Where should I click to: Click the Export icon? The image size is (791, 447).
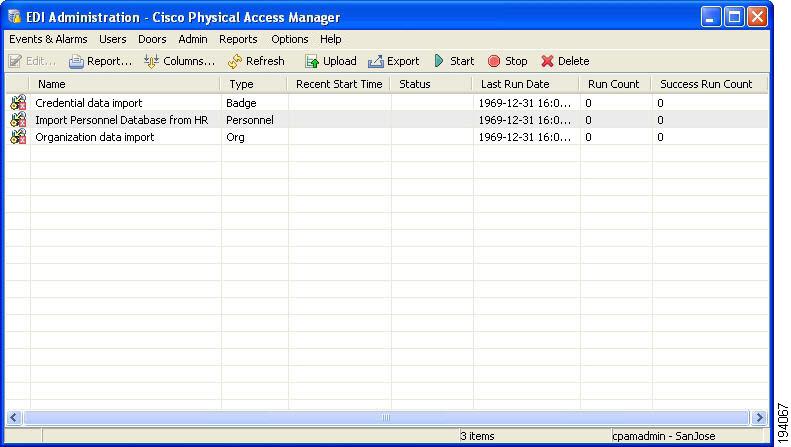tap(376, 61)
